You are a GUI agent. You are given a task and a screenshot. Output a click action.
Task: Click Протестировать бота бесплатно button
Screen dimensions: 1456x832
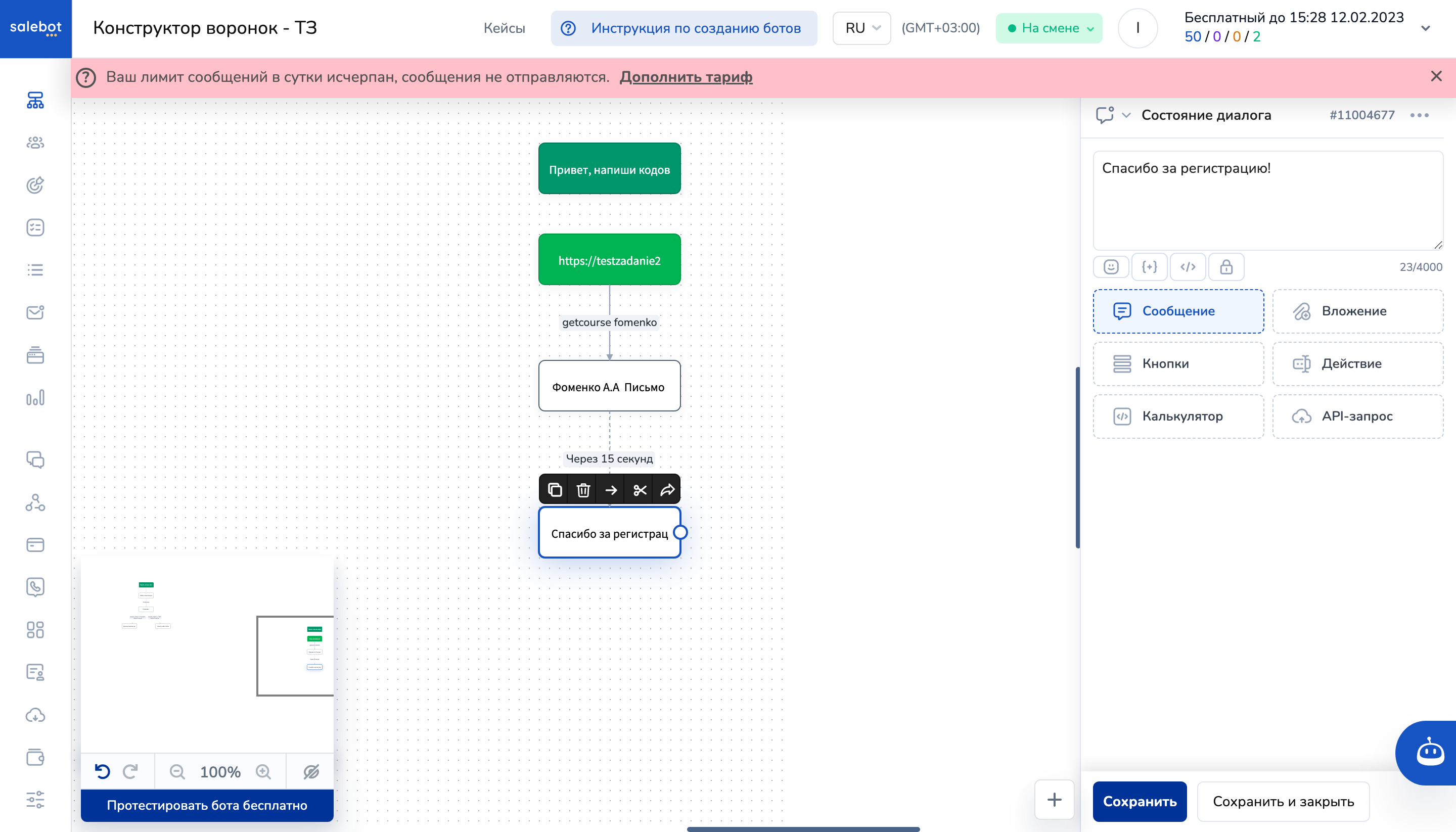[x=207, y=805]
